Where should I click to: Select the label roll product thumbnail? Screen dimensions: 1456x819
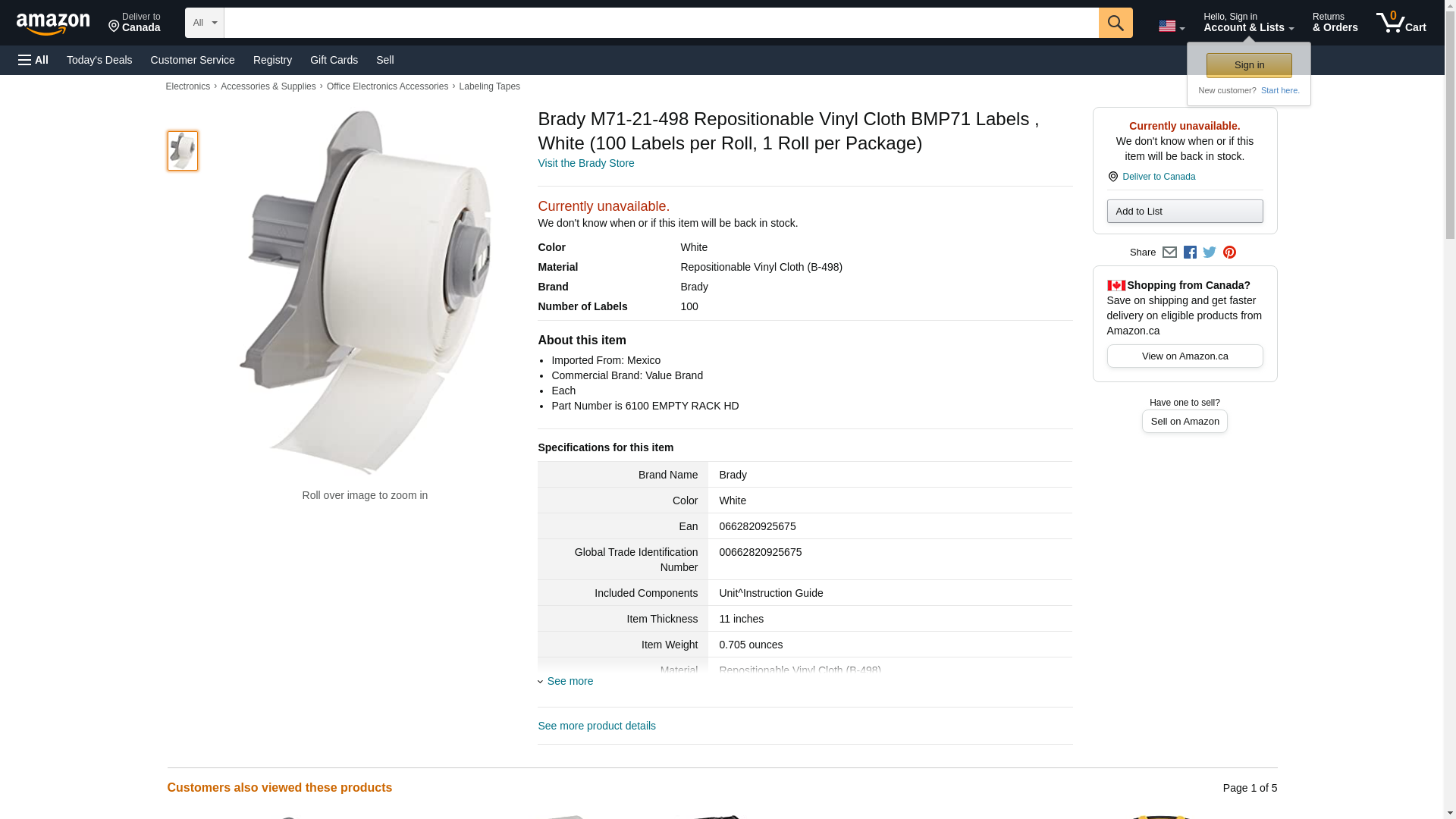click(x=183, y=150)
